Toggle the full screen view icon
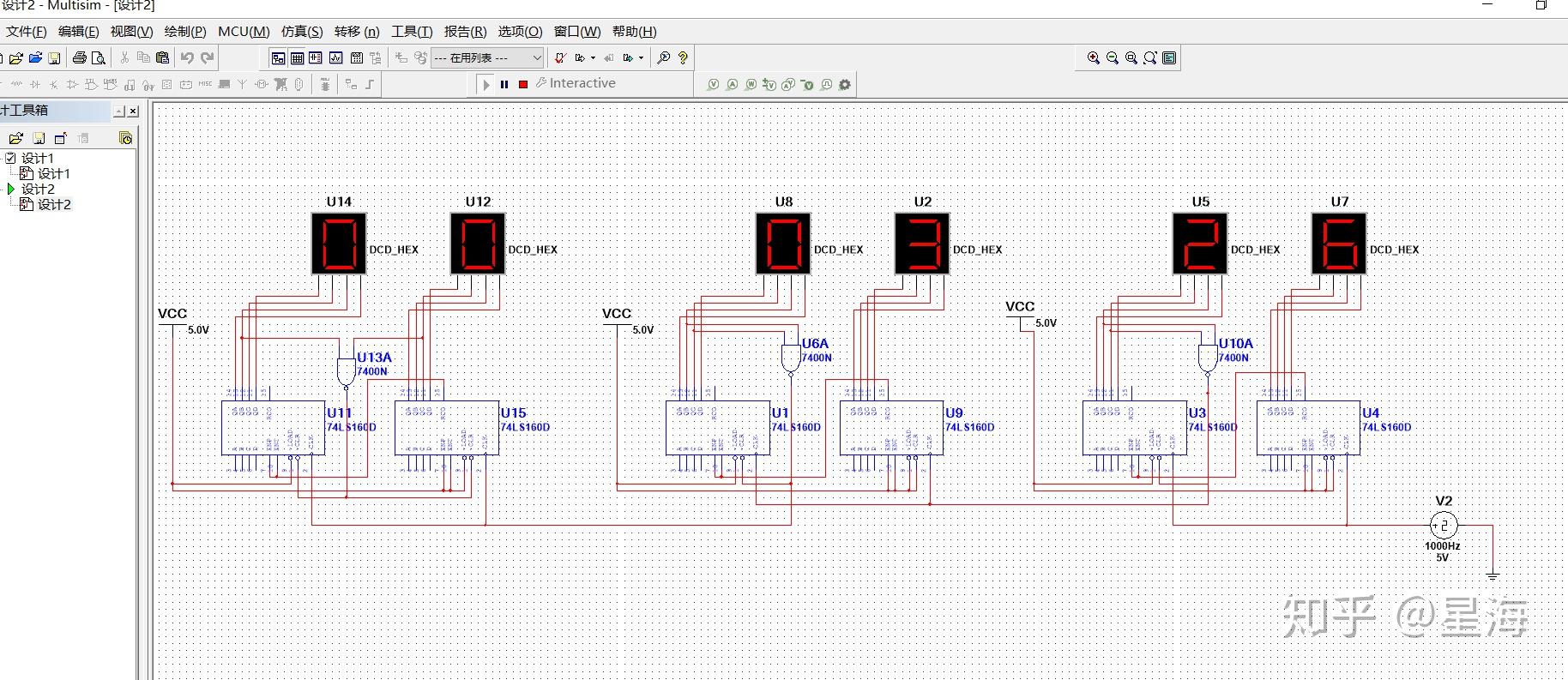The image size is (1568, 680). point(1169,58)
